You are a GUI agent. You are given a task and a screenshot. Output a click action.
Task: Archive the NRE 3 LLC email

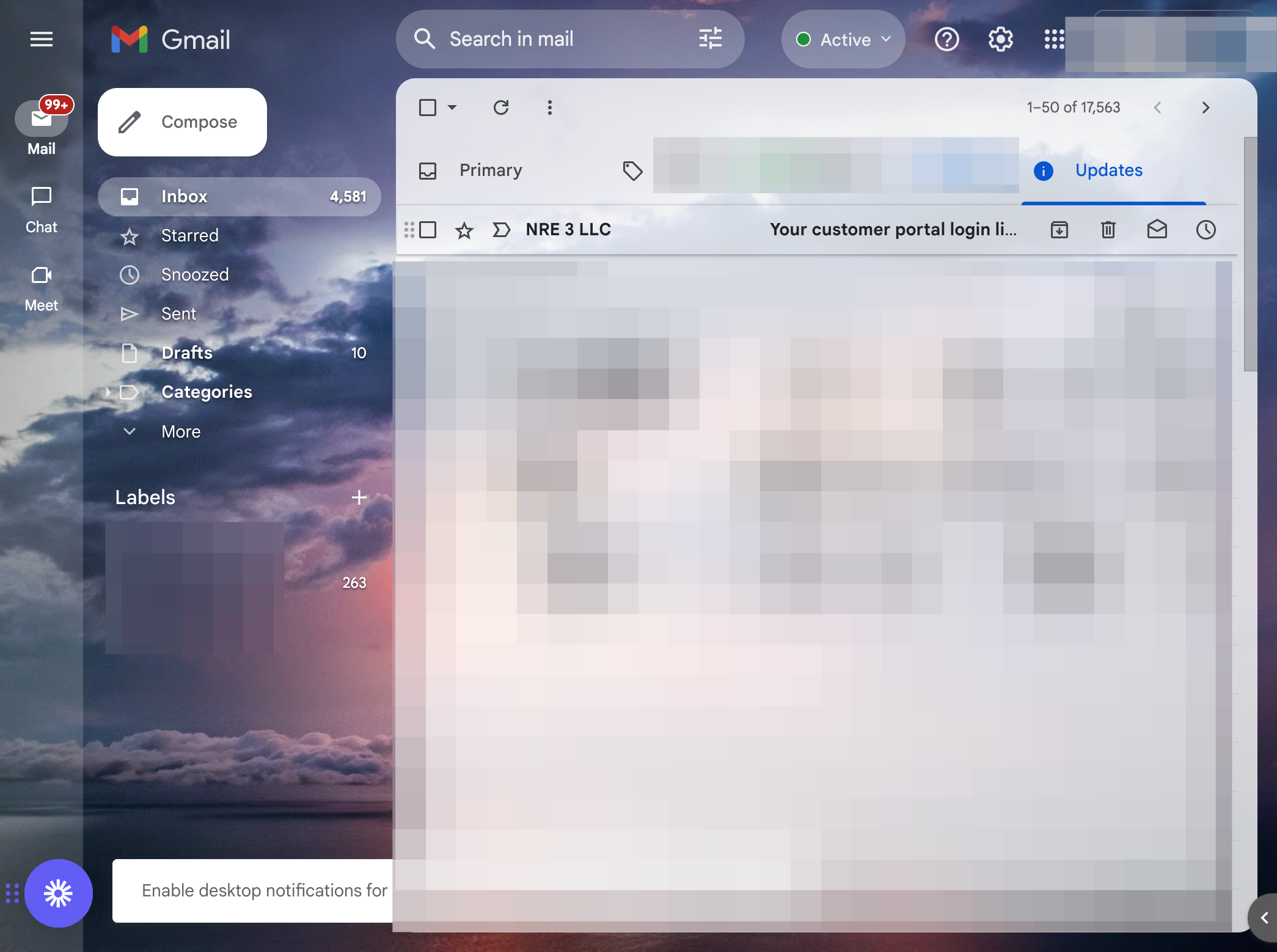click(1059, 230)
